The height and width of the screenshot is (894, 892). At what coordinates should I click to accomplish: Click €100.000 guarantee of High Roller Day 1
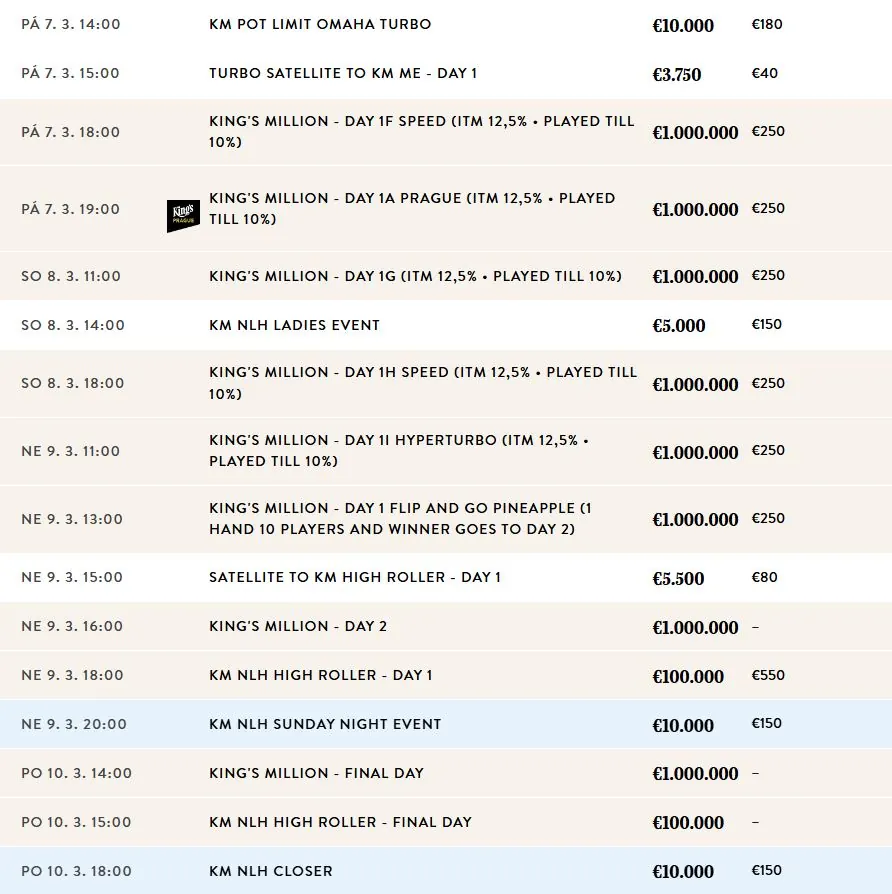coord(688,677)
